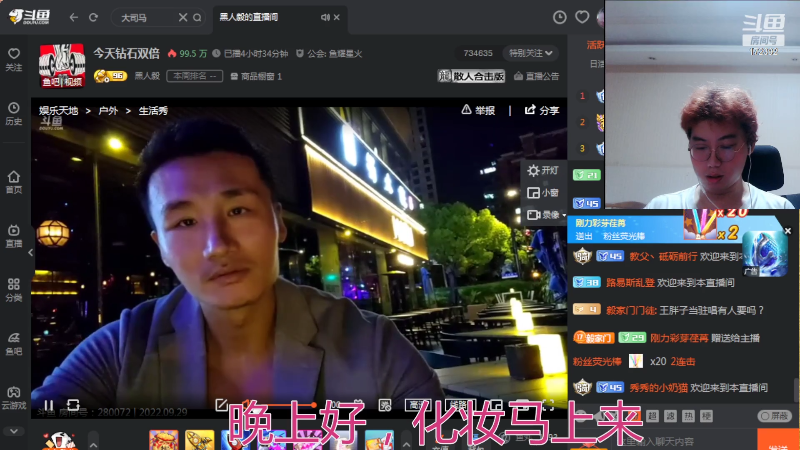Open favorites from the top-right heart icon
The width and height of the screenshot is (800, 450).
point(582,17)
